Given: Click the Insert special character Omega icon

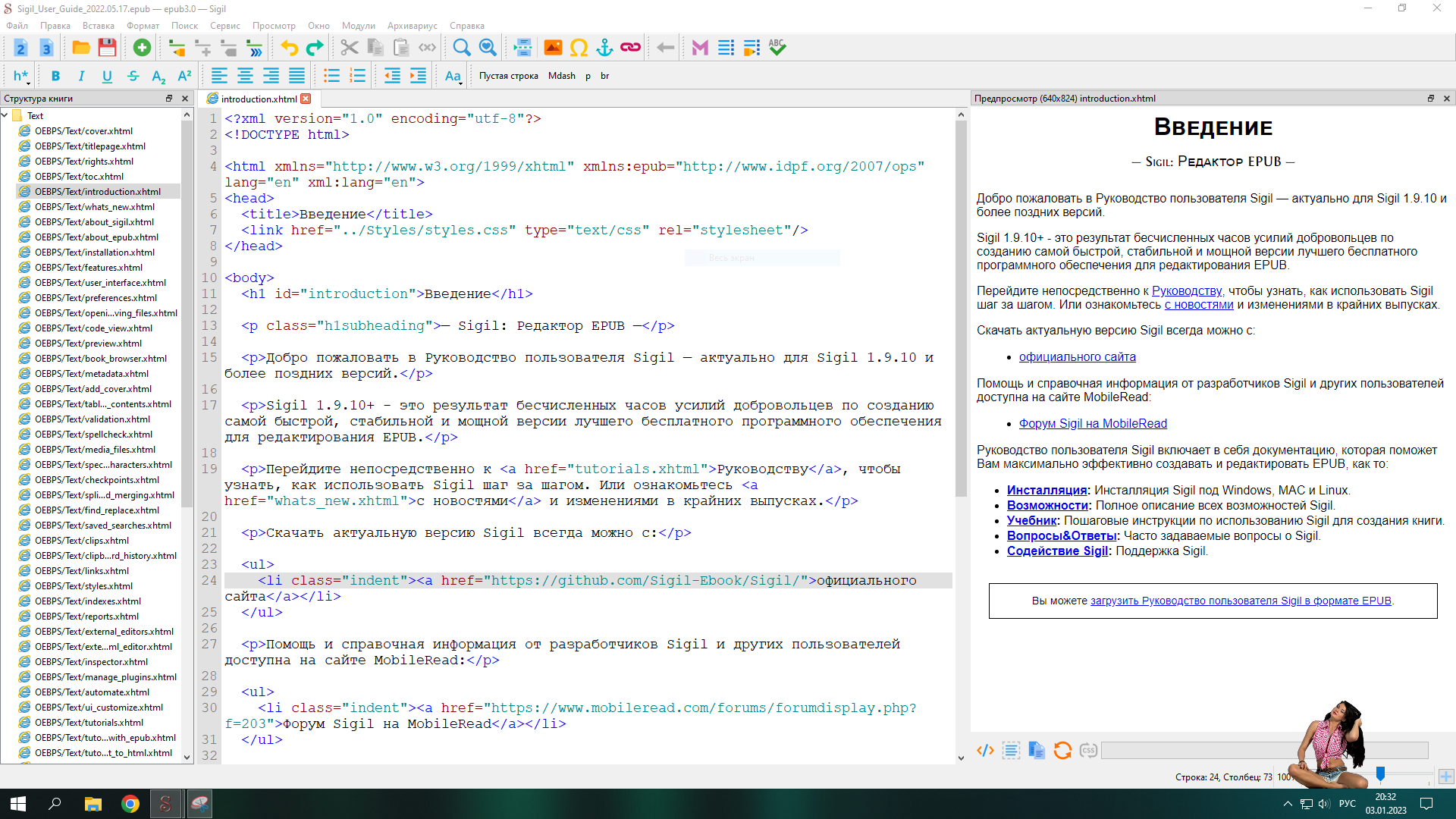Looking at the screenshot, I should [579, 48].
